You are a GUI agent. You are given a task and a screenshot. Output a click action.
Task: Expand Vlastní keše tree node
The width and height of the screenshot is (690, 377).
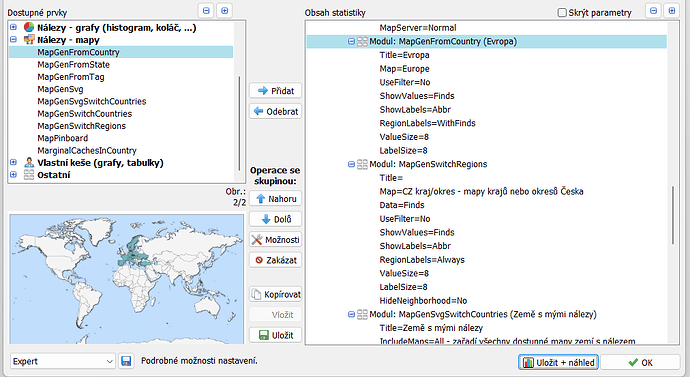[13, 162]
